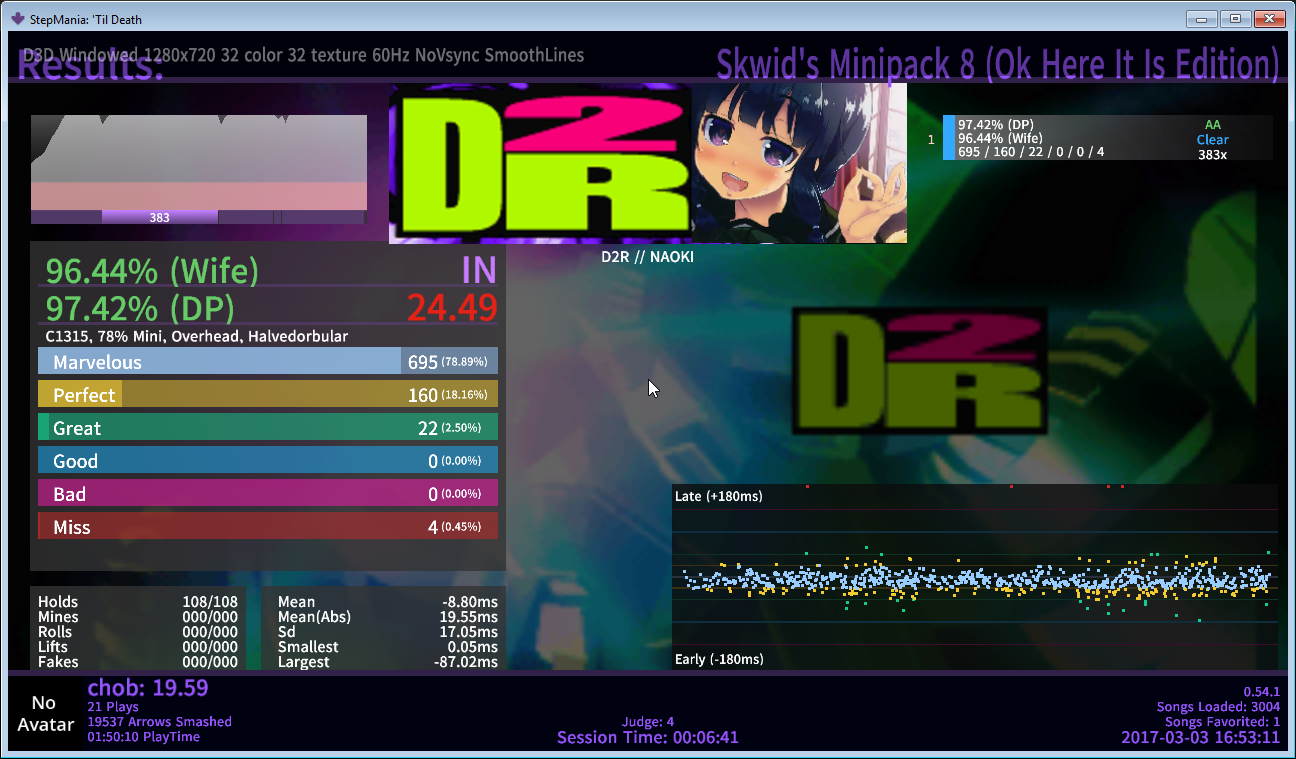
Task: Click the D2R // NAOKI song title
Action: coord(647,257)
